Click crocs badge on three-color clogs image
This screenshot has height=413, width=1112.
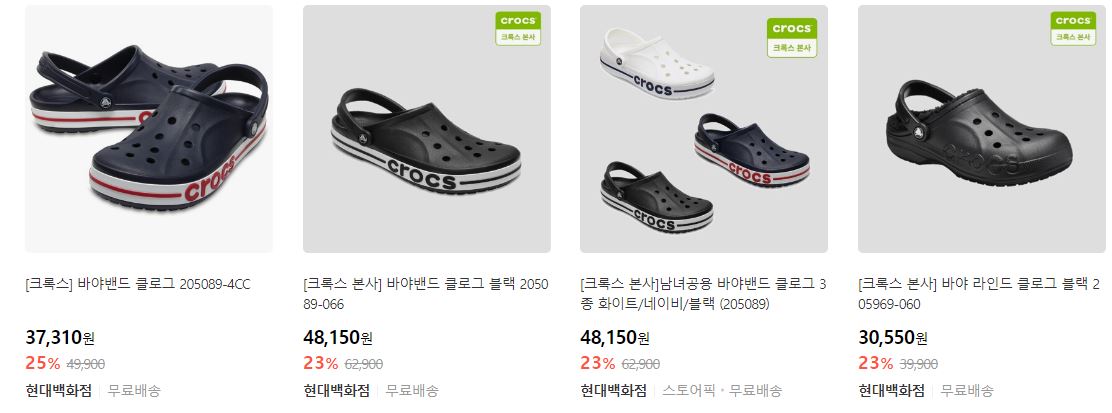[791, 38]
